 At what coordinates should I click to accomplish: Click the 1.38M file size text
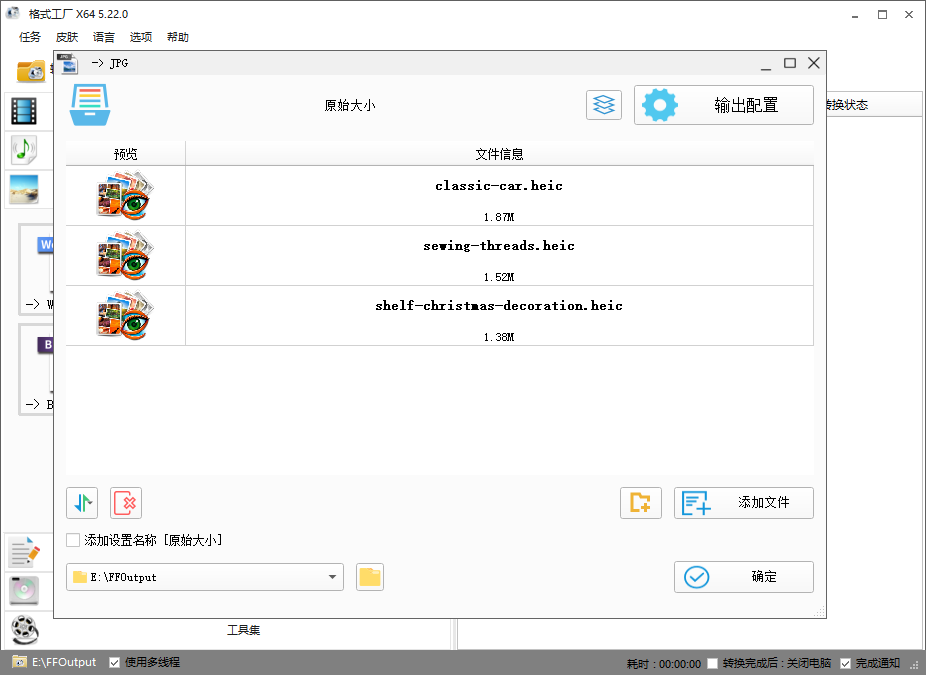point(499,337)
